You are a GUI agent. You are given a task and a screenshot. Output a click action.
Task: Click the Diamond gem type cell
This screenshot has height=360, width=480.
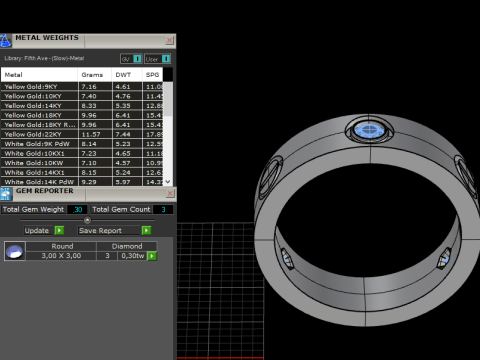[127, 246]
